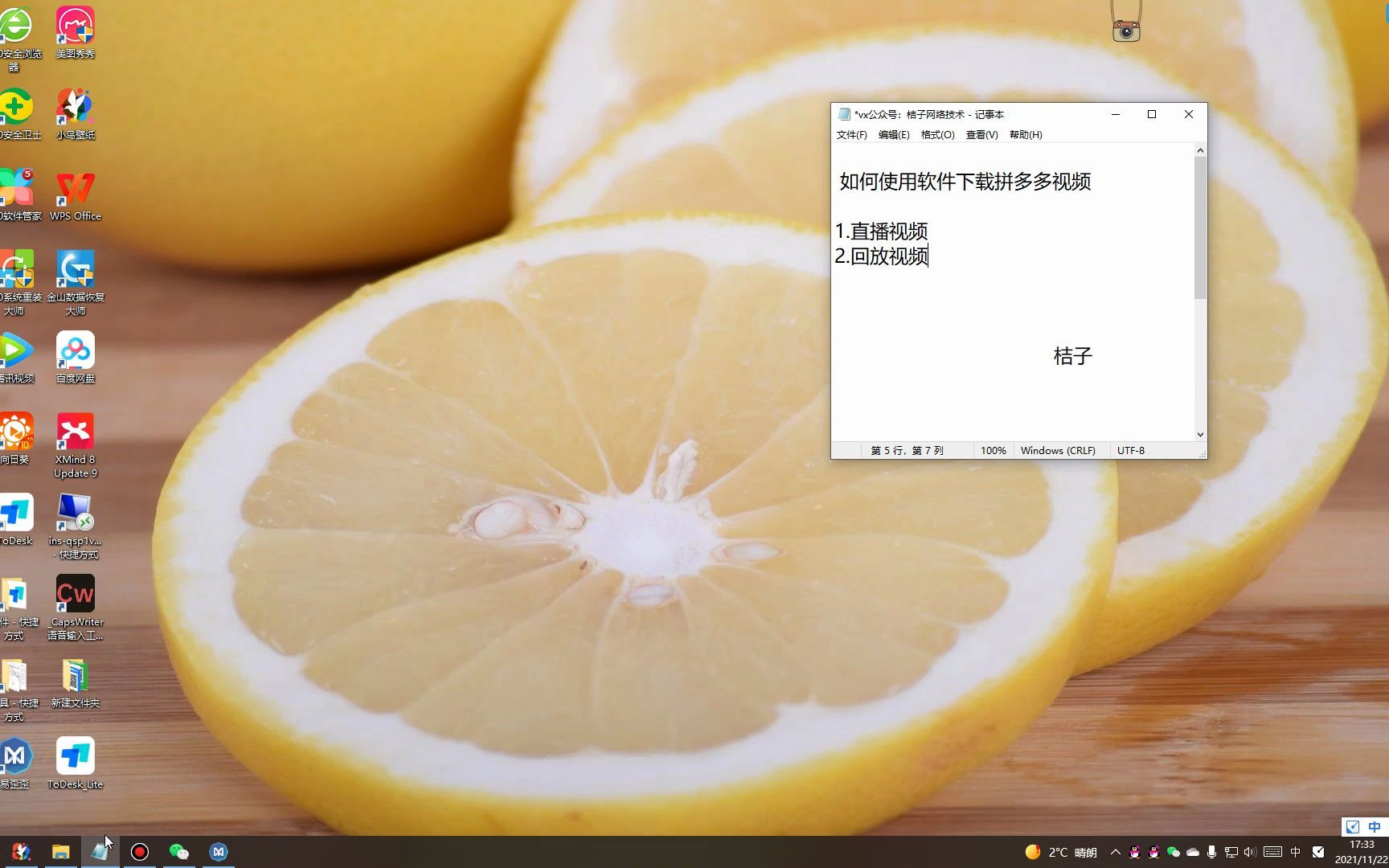Screen dimensions: 1389x868
Task: Click the UTF-8 encoding status entry
Action: 1131,451
